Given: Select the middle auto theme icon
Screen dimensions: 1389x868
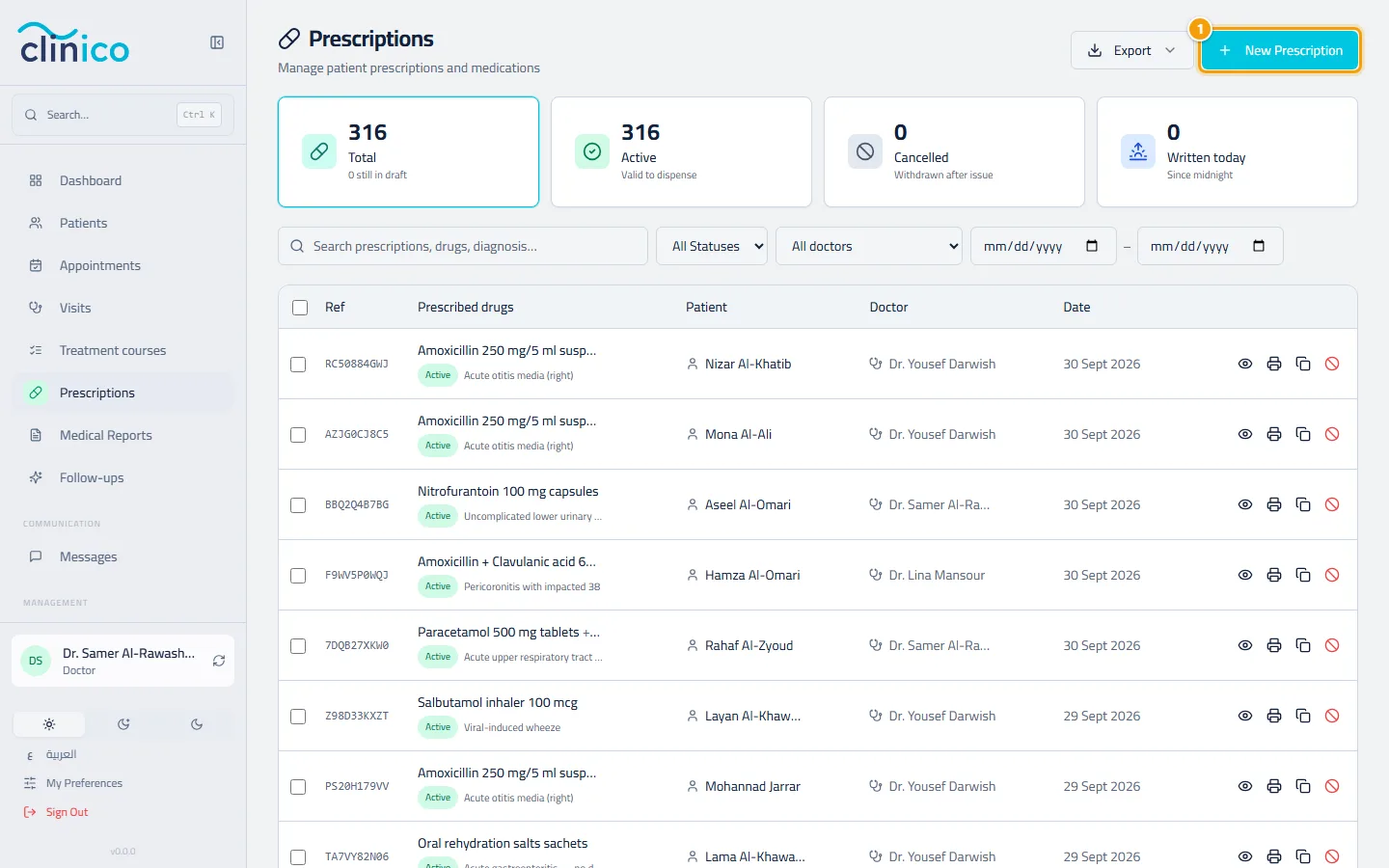Looking at the screenshot, I should coord(123,724).
